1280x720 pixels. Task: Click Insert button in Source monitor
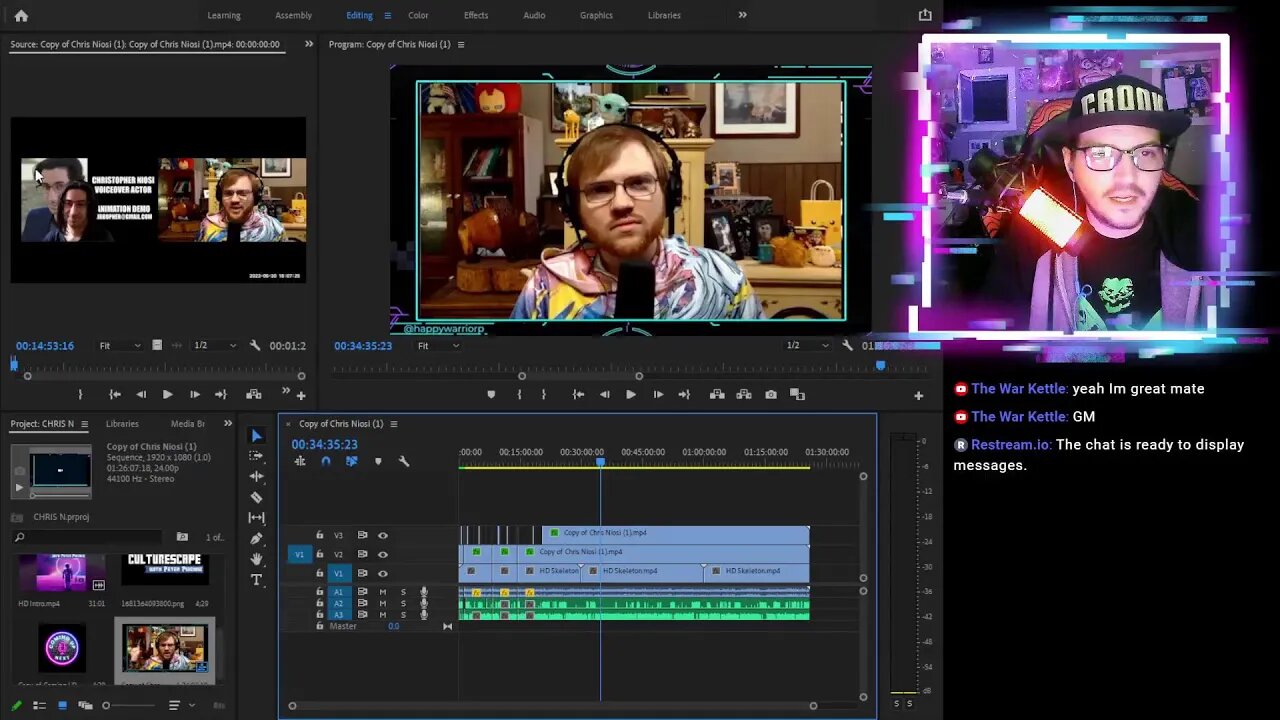(x=254, y=395)
